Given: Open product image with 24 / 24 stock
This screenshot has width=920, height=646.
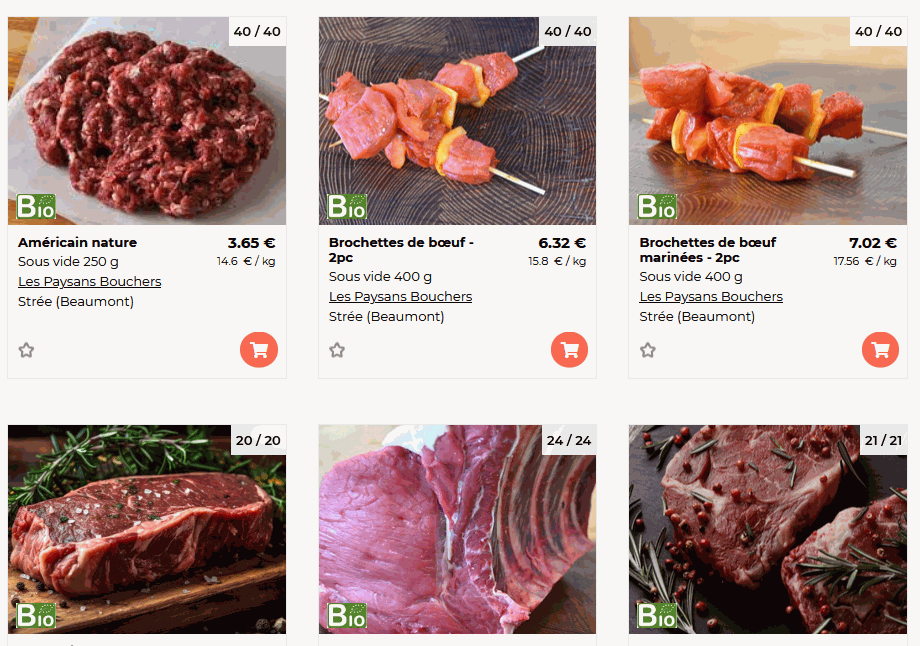Looking at the screenshot, I should point(457,529).
